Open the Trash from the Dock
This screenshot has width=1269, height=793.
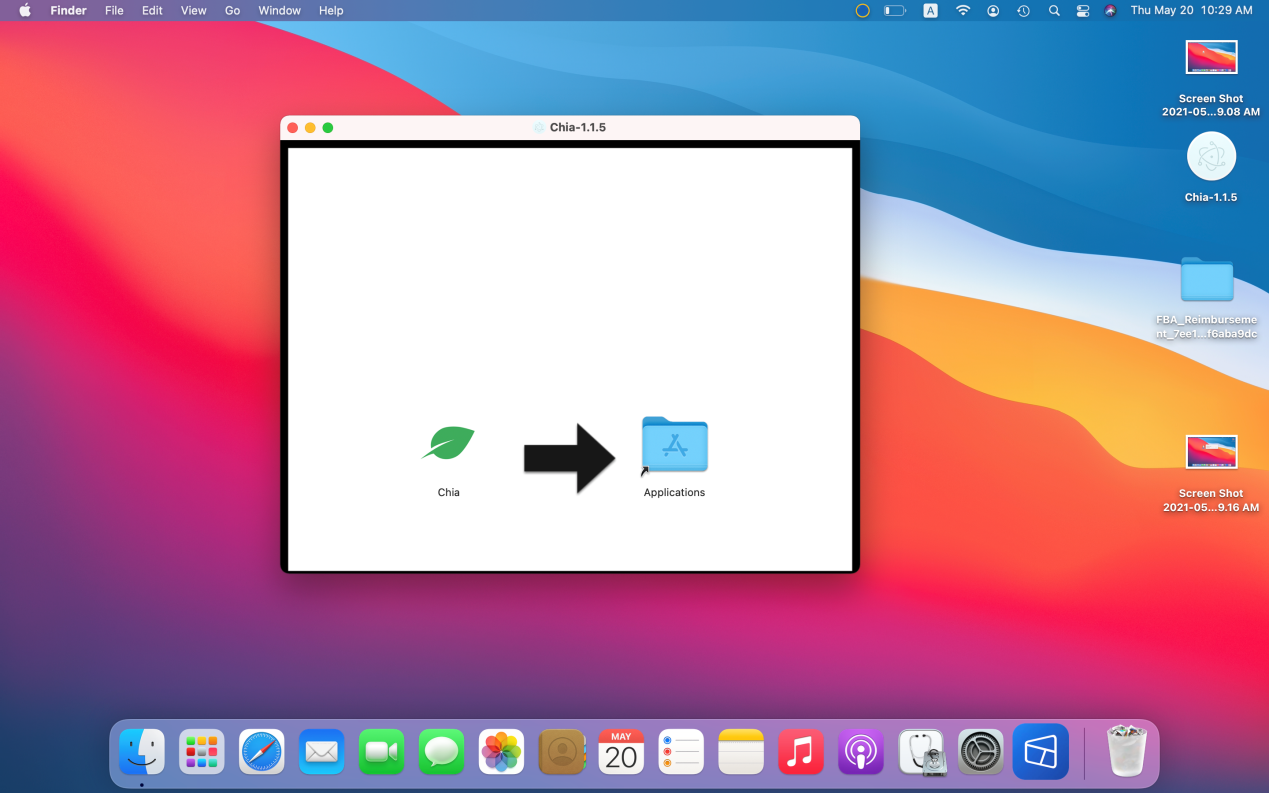click(x=1127, y=751)
